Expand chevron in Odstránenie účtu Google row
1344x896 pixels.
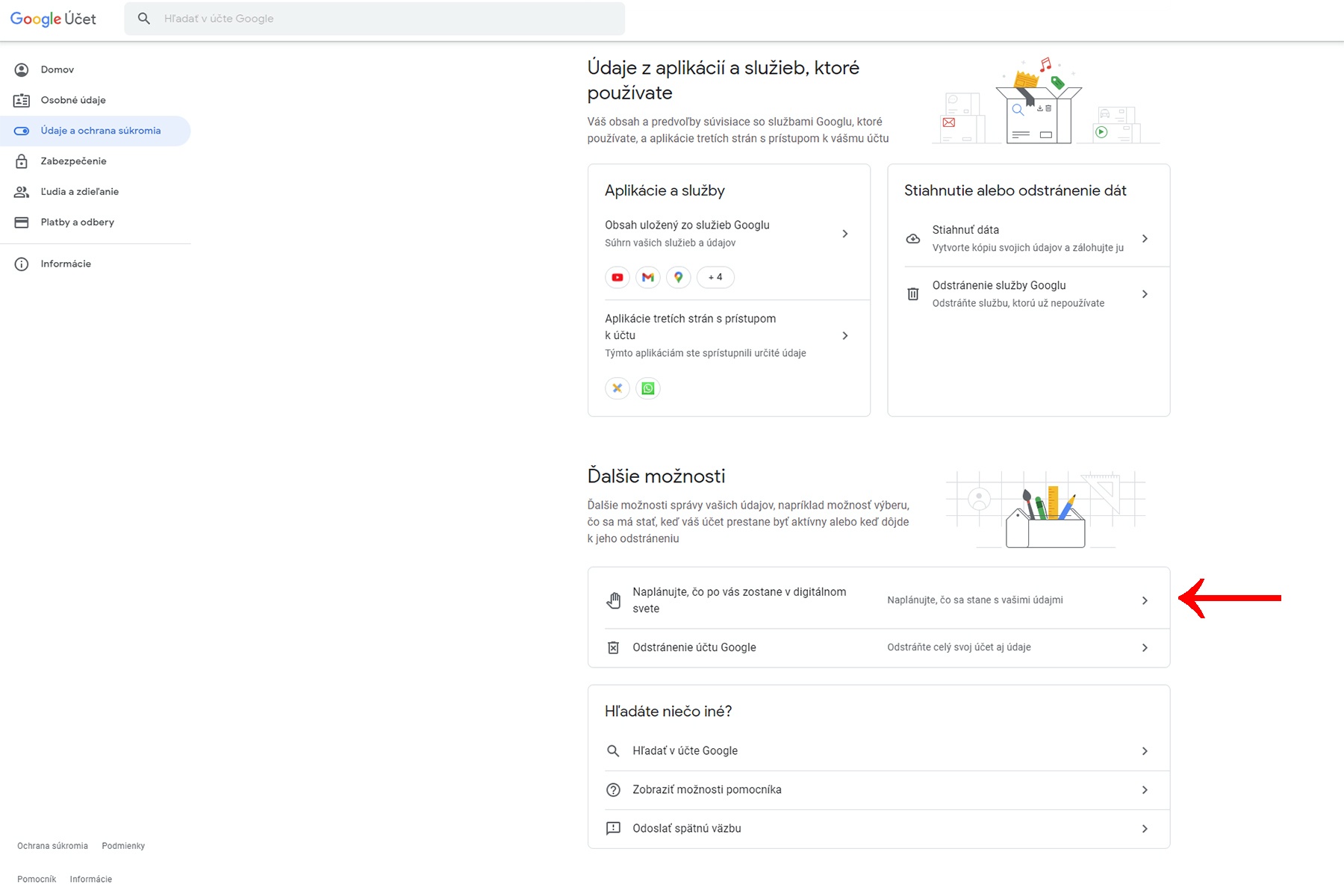point(1145,647)
